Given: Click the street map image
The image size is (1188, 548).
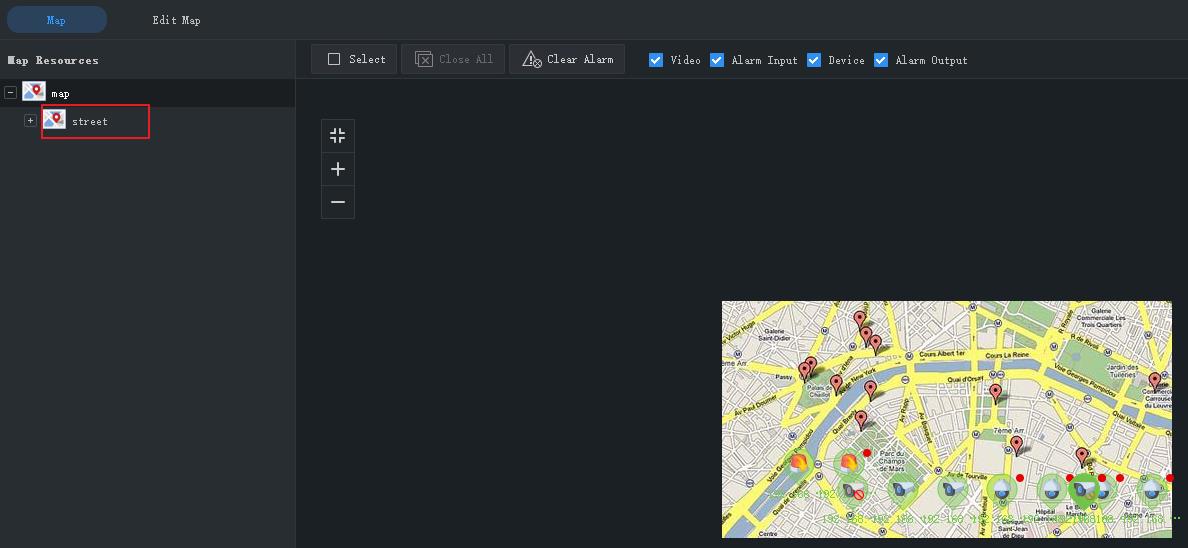Looking at the screenshot, I should (946, 419).
